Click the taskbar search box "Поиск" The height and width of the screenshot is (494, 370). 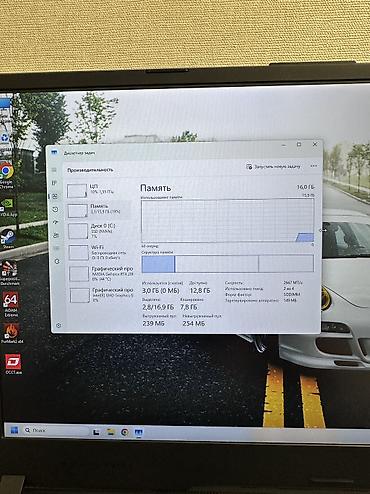pos(56,431)
